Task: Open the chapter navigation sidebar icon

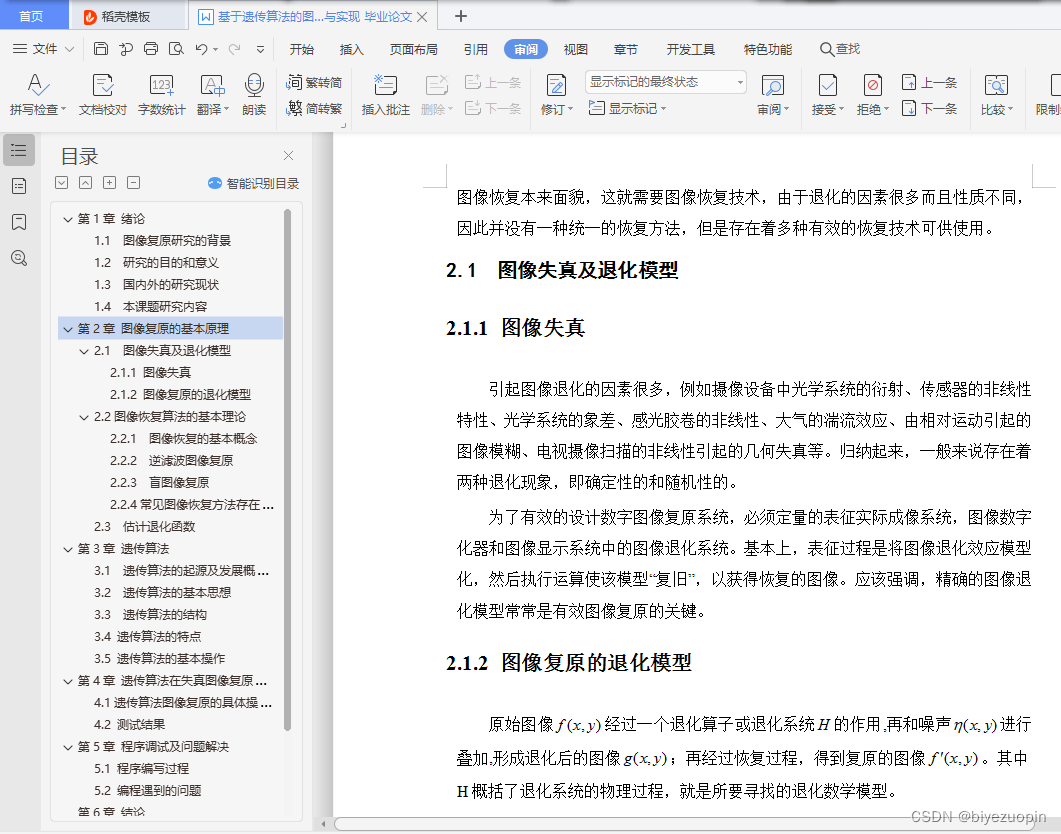Action: pyautogui.click(x=19, y=186)
